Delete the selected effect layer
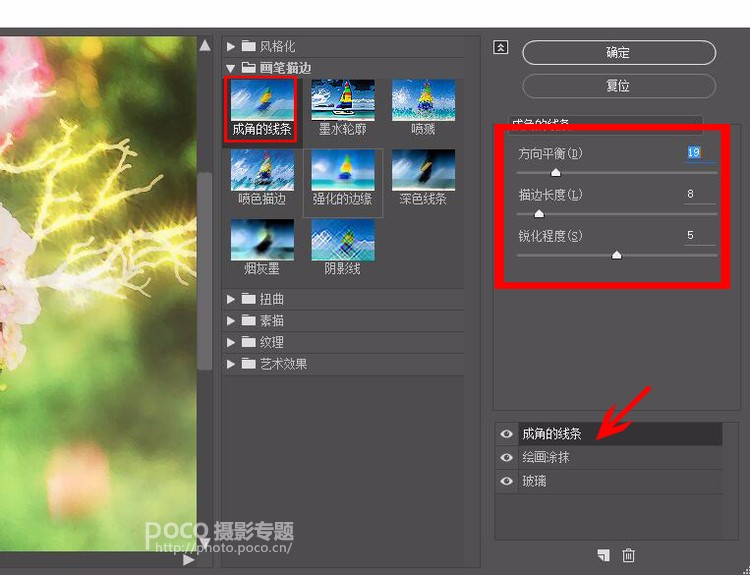Screen dimensions: 750x575 click(x=628, y=555)
